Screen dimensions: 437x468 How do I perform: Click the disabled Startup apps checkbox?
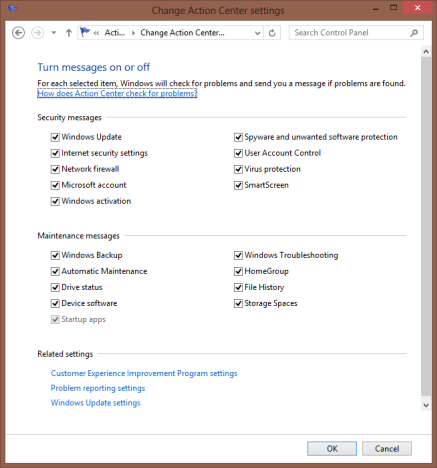(x=55, y=319)
